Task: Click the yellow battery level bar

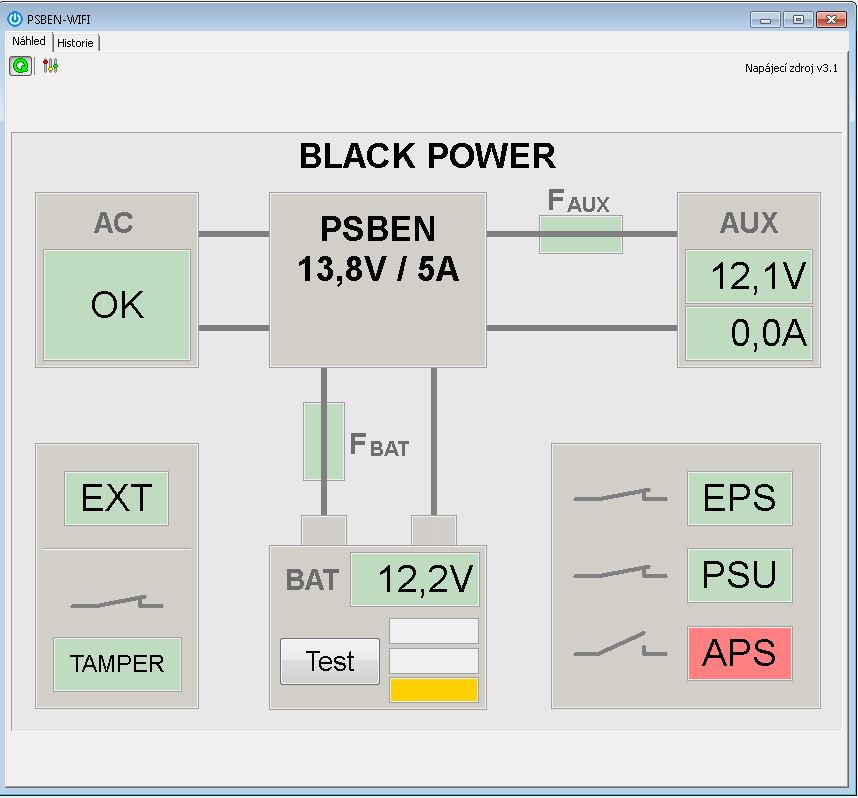Action: (x=434, y=690)
